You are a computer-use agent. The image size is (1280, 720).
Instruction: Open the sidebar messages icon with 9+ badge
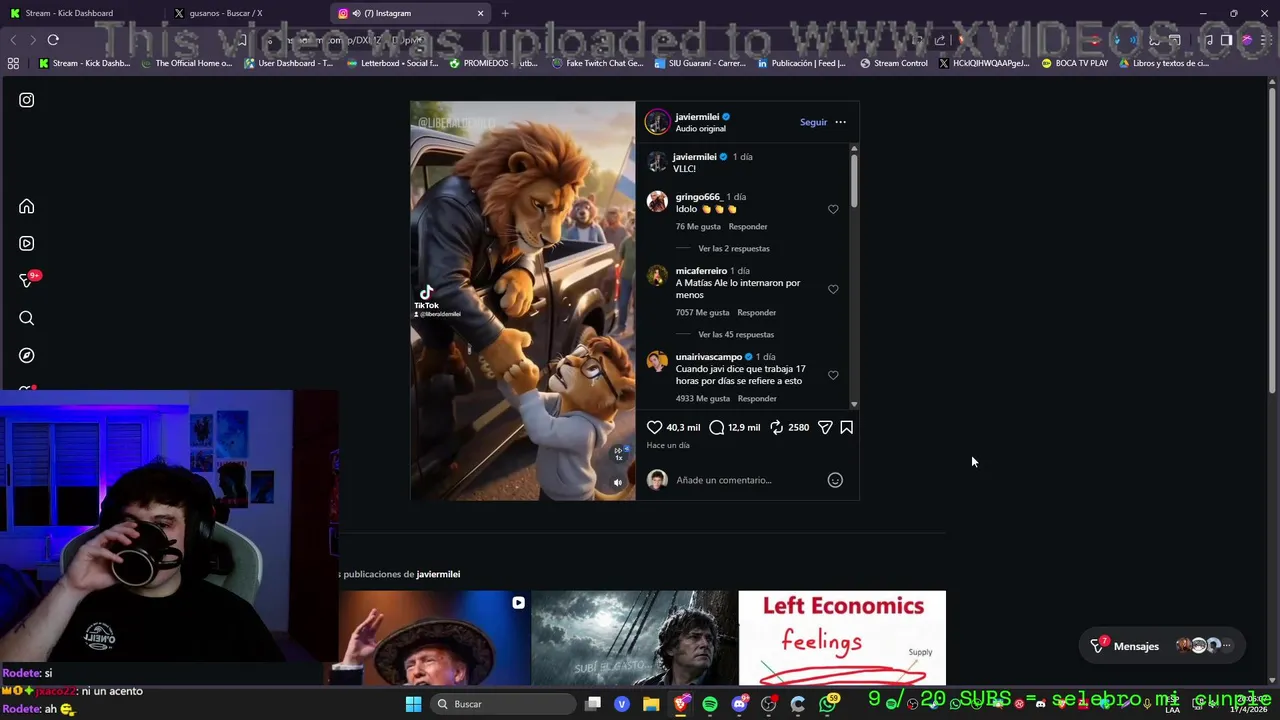click(27, 281)
